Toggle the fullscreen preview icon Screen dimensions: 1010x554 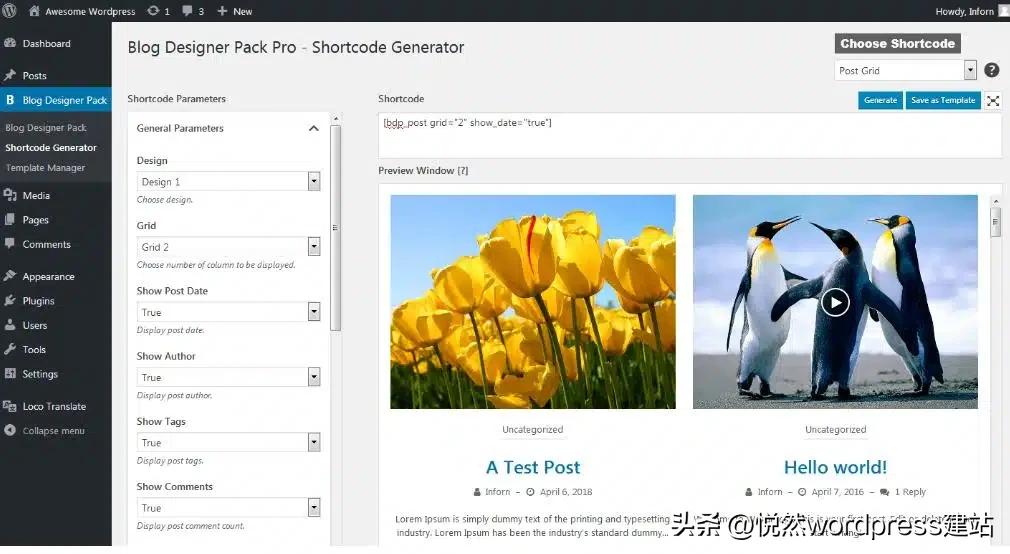coord(992,100)
